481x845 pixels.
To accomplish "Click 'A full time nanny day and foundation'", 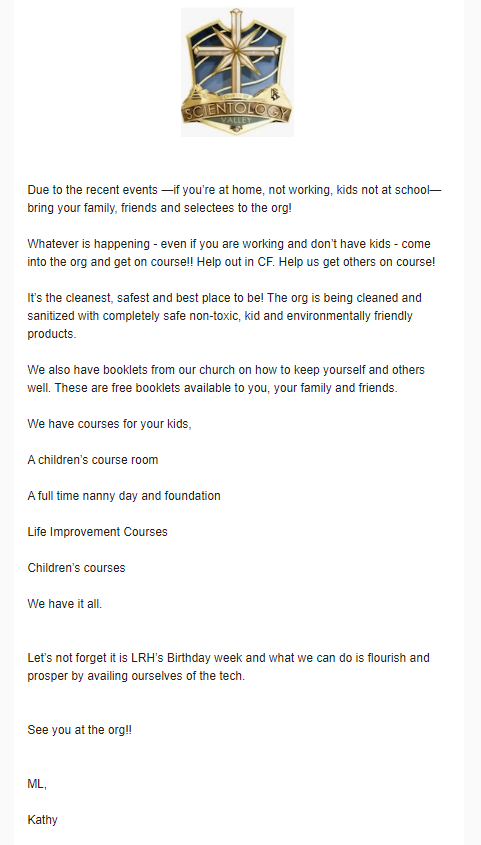I will tap(124, 495).
